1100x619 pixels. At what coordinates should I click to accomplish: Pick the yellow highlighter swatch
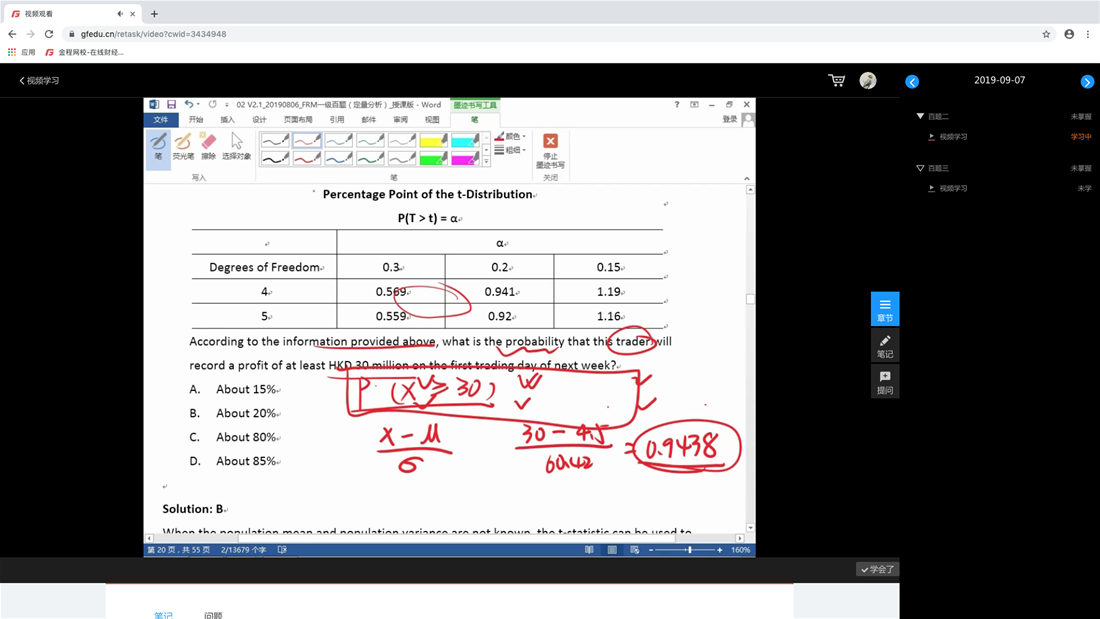coord(434,141)
